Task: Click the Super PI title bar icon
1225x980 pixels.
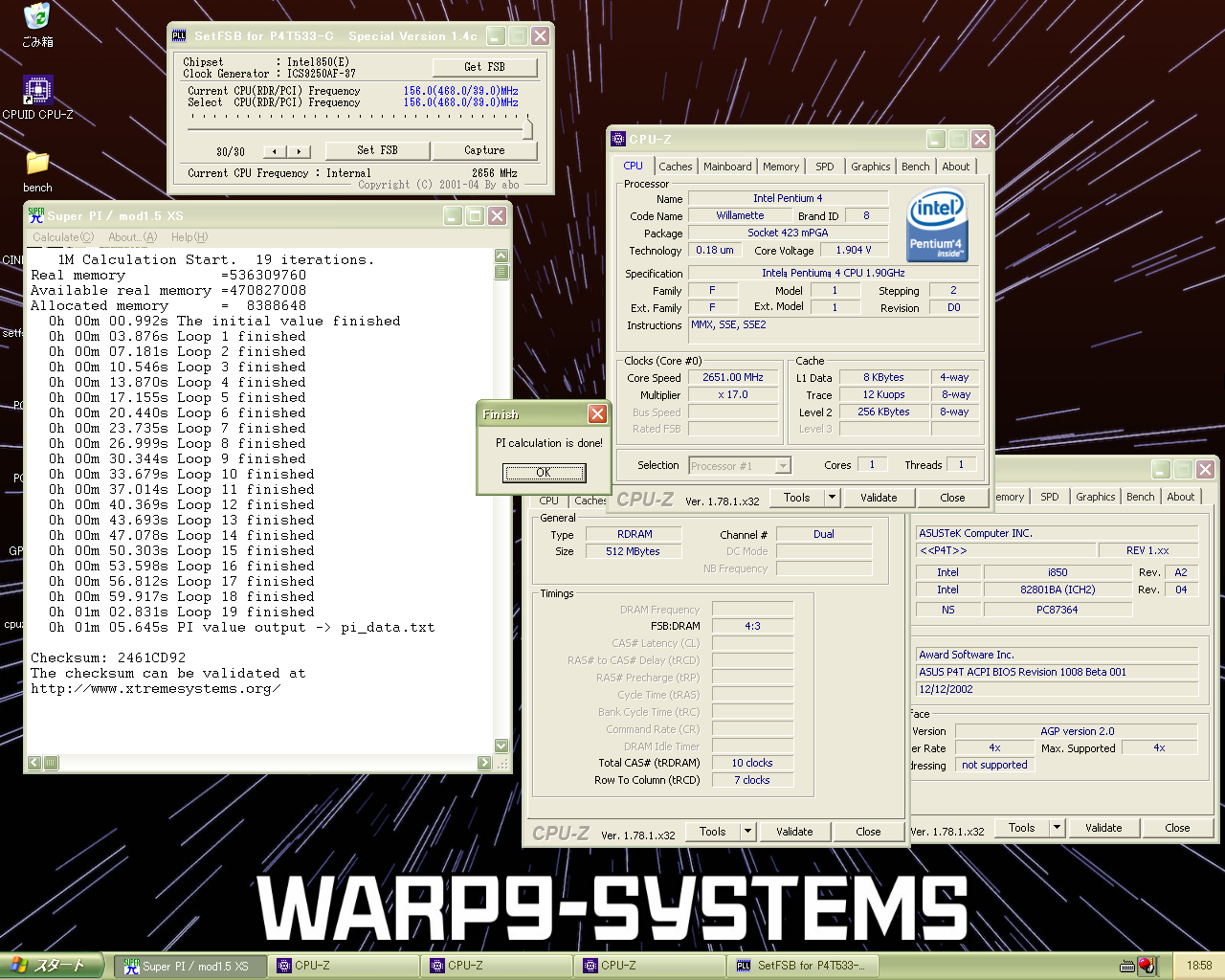Action: (x=36, y=215)
